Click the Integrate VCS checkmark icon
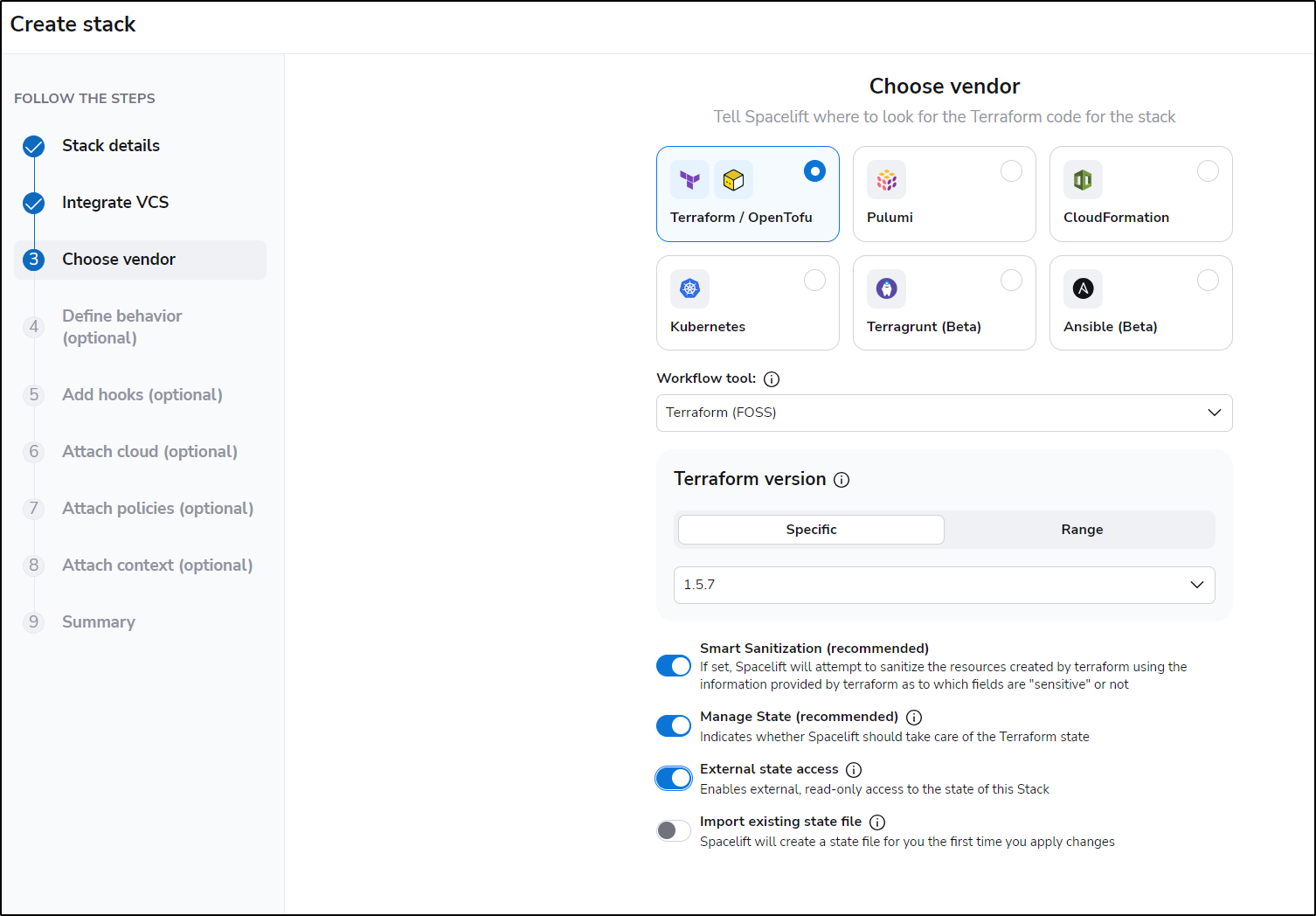 33,204
